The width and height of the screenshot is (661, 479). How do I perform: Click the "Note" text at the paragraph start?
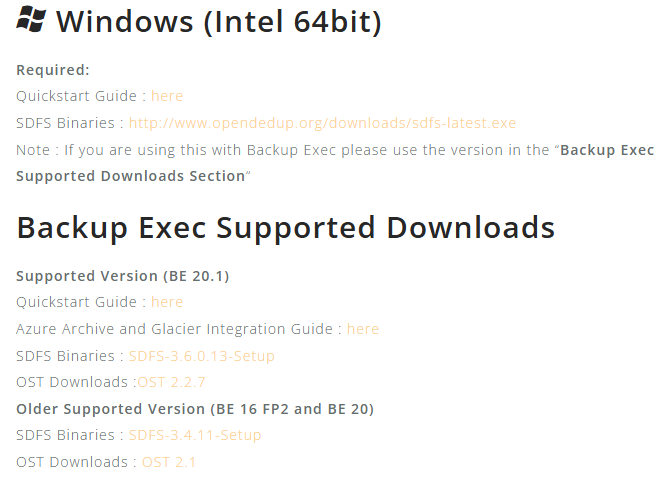(33, 150)
